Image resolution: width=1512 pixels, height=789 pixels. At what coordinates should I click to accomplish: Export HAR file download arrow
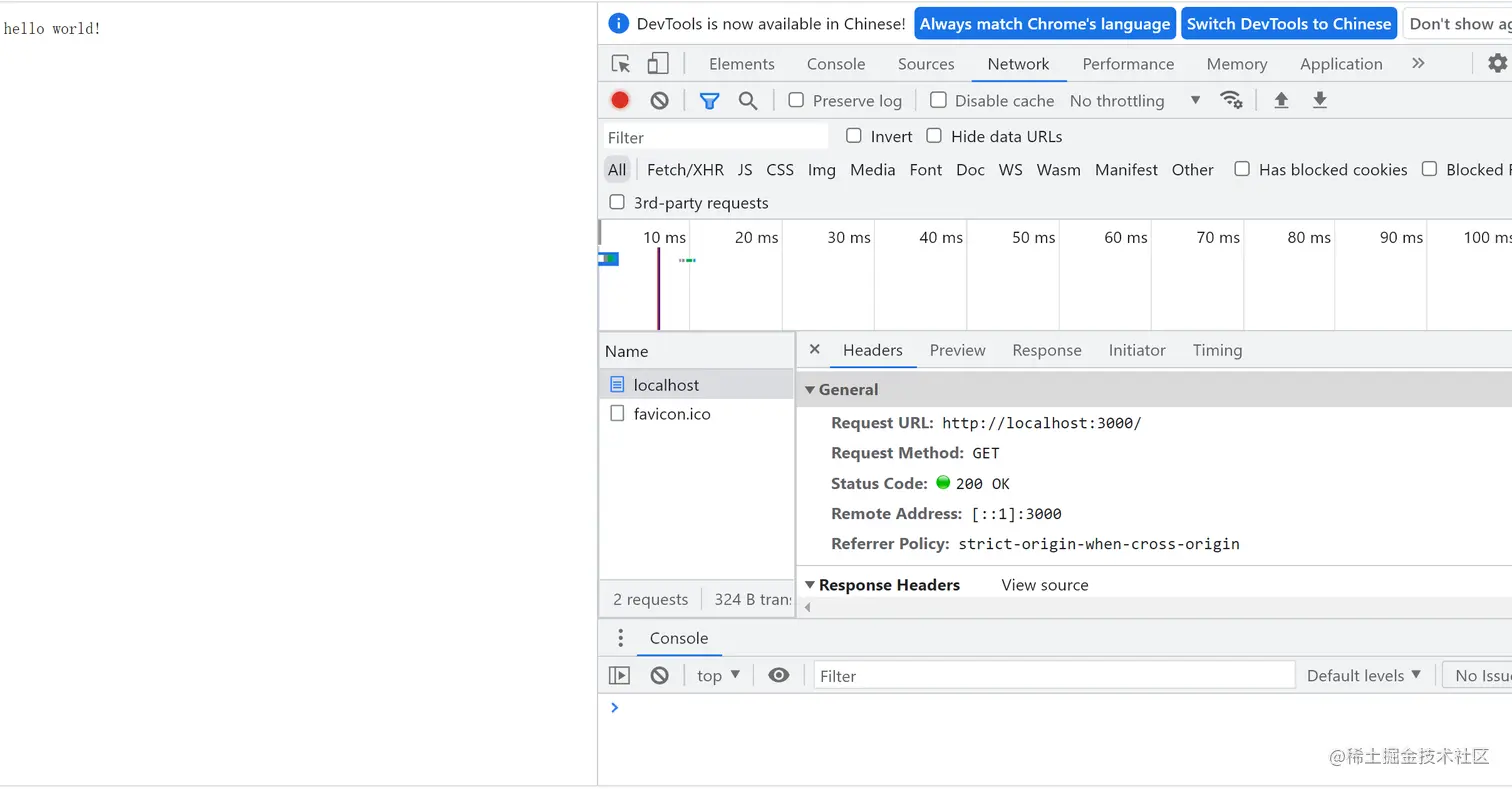pos(1320,100)
